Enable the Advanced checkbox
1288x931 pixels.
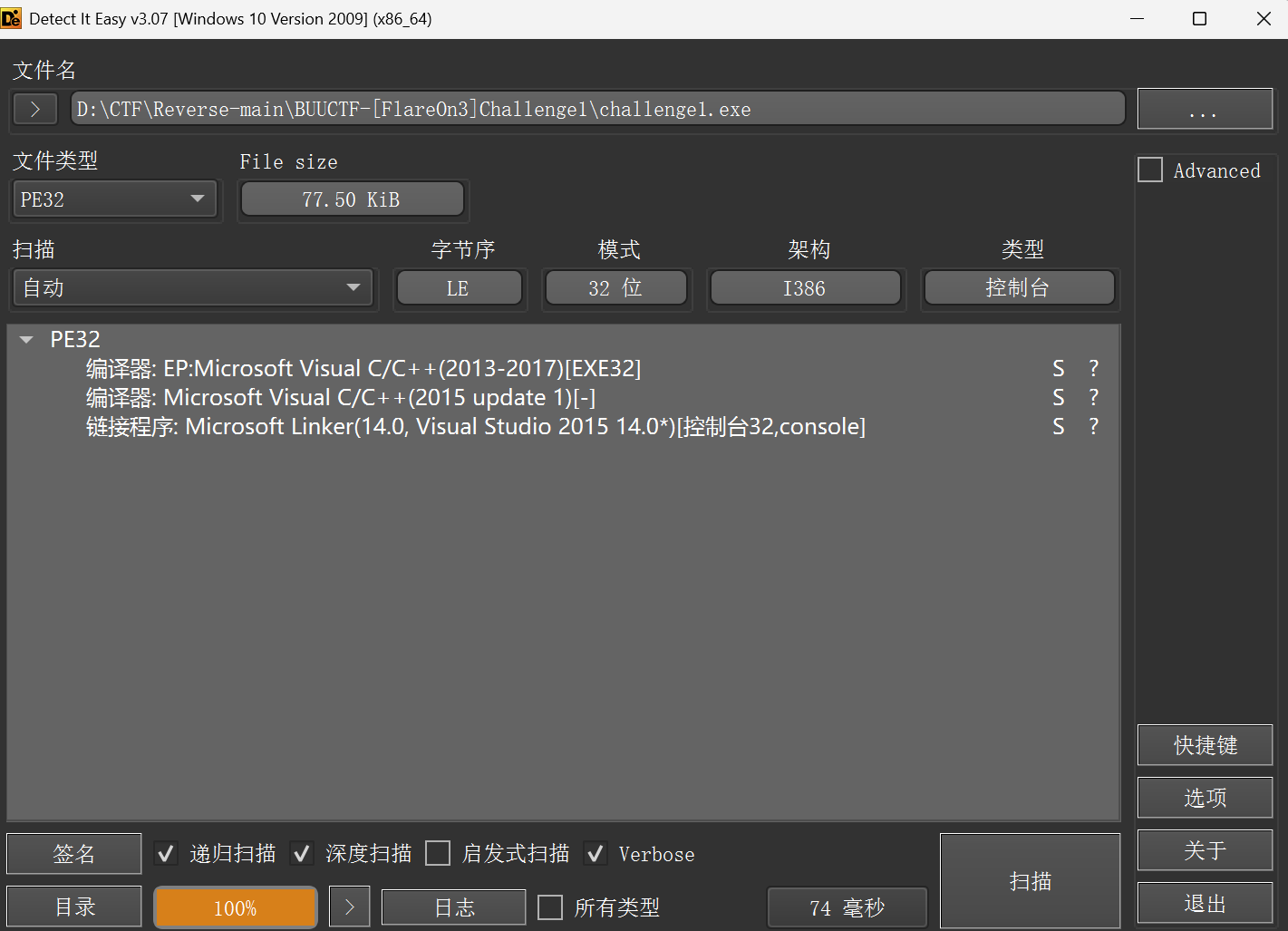[1150, 170]
